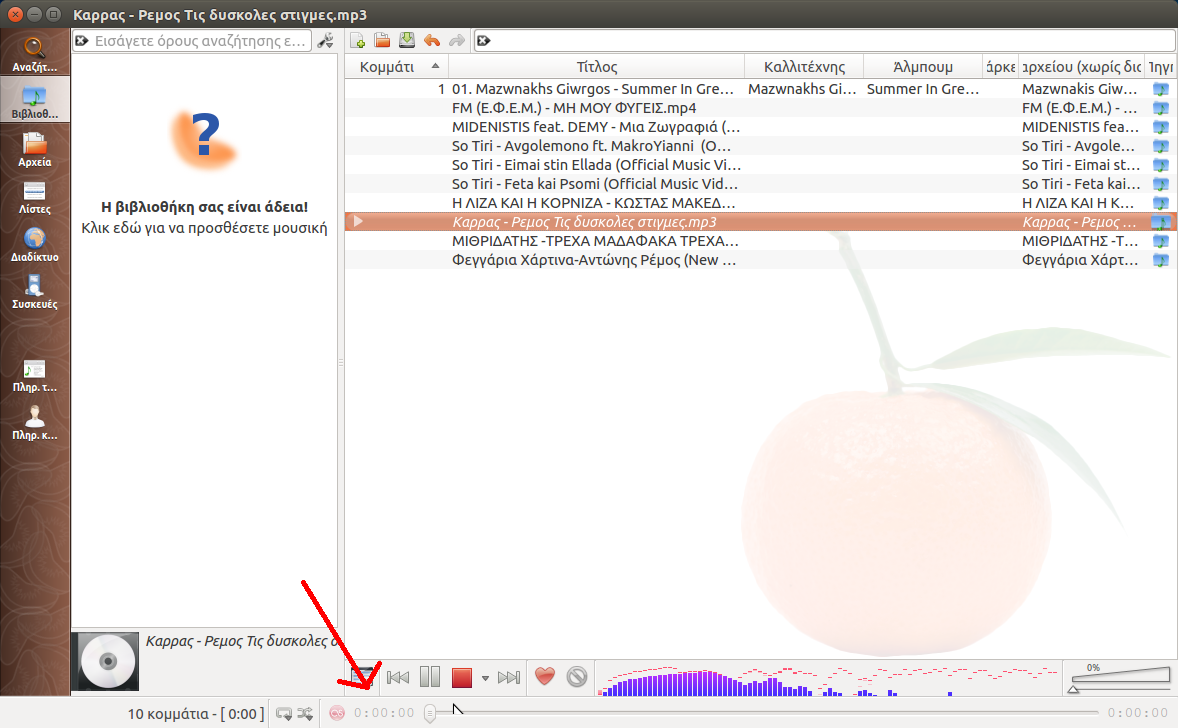Sort by Άλμπουμ column header

(923, 67)
